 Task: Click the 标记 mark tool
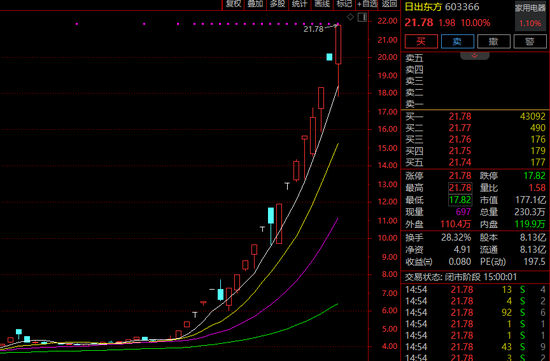[344, 4]
